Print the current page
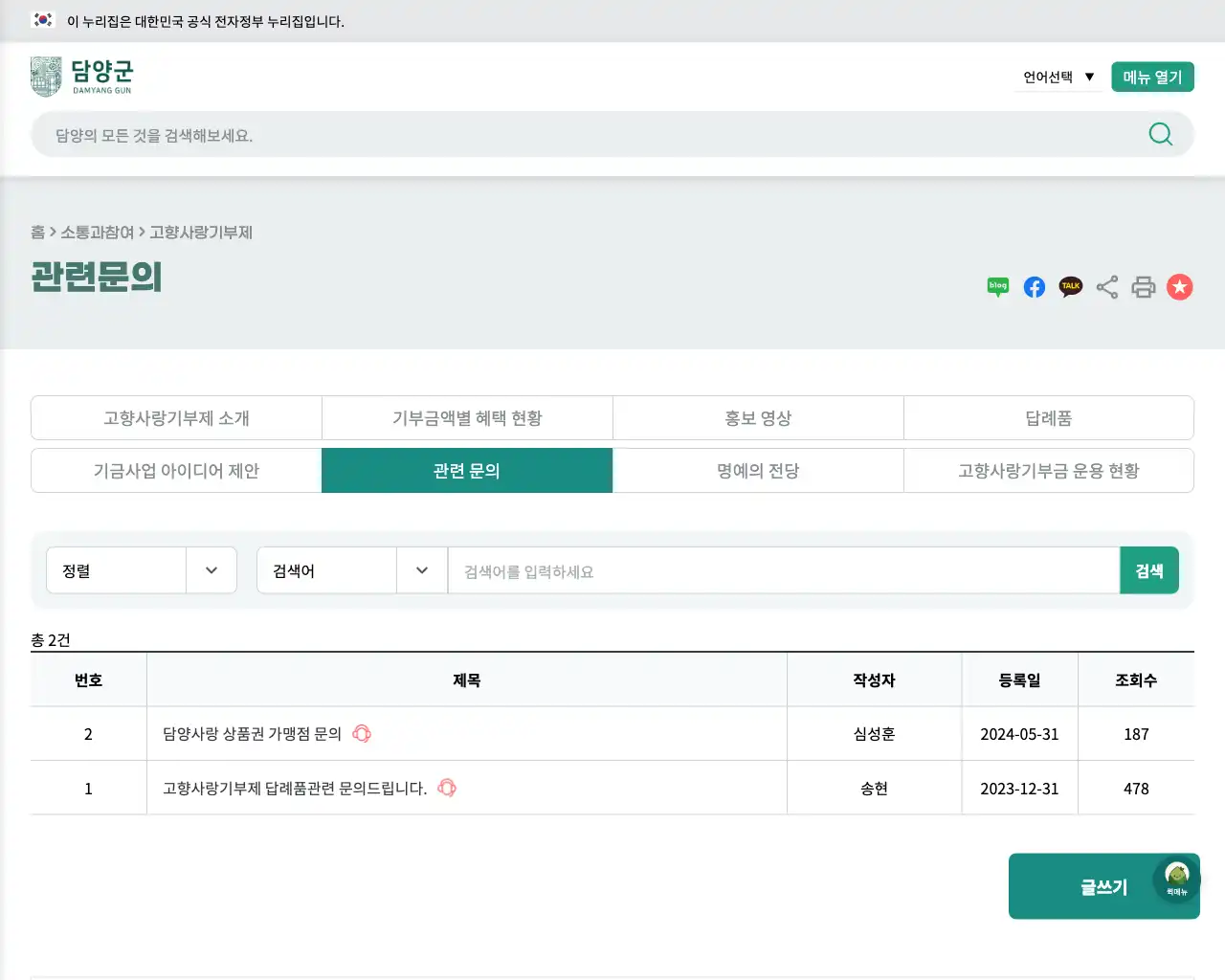 pos(1143,286)
